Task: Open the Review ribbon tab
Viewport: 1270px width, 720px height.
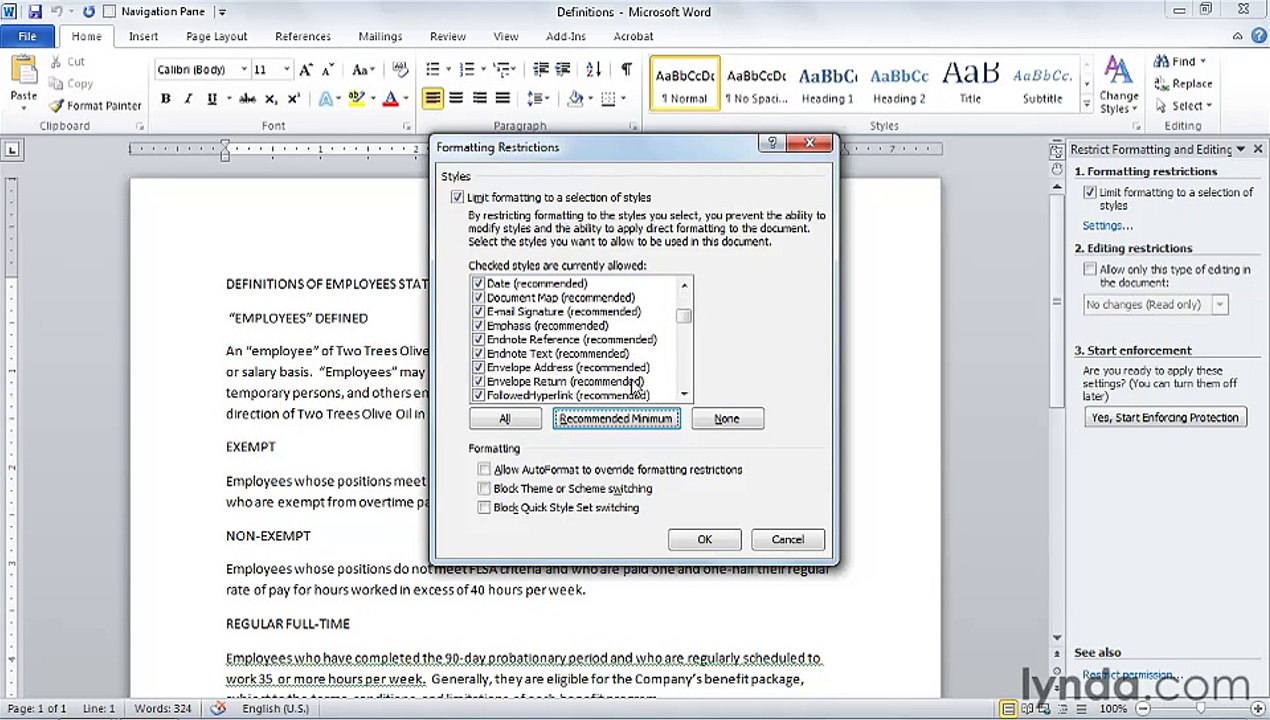Action: click(448, 37)
